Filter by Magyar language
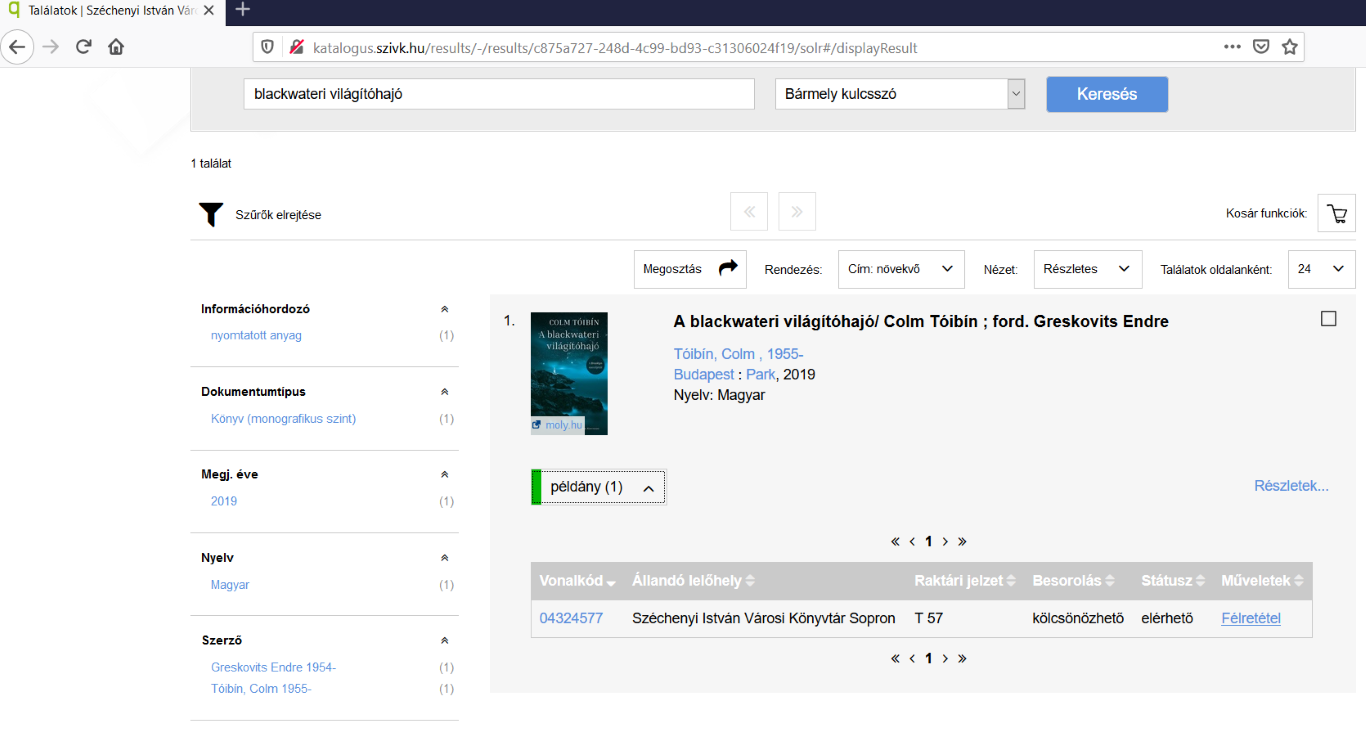This screenshot has width=1366, height=733. pos(230,584)
